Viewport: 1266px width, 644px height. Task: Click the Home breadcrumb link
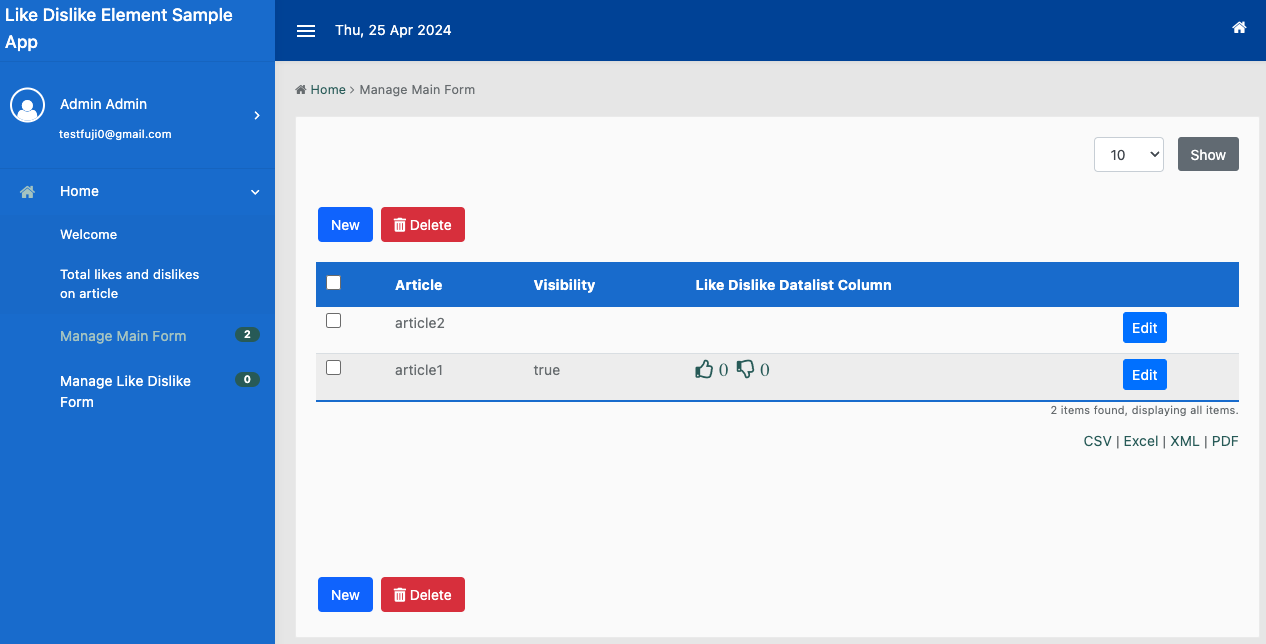(x=327, y=90)
